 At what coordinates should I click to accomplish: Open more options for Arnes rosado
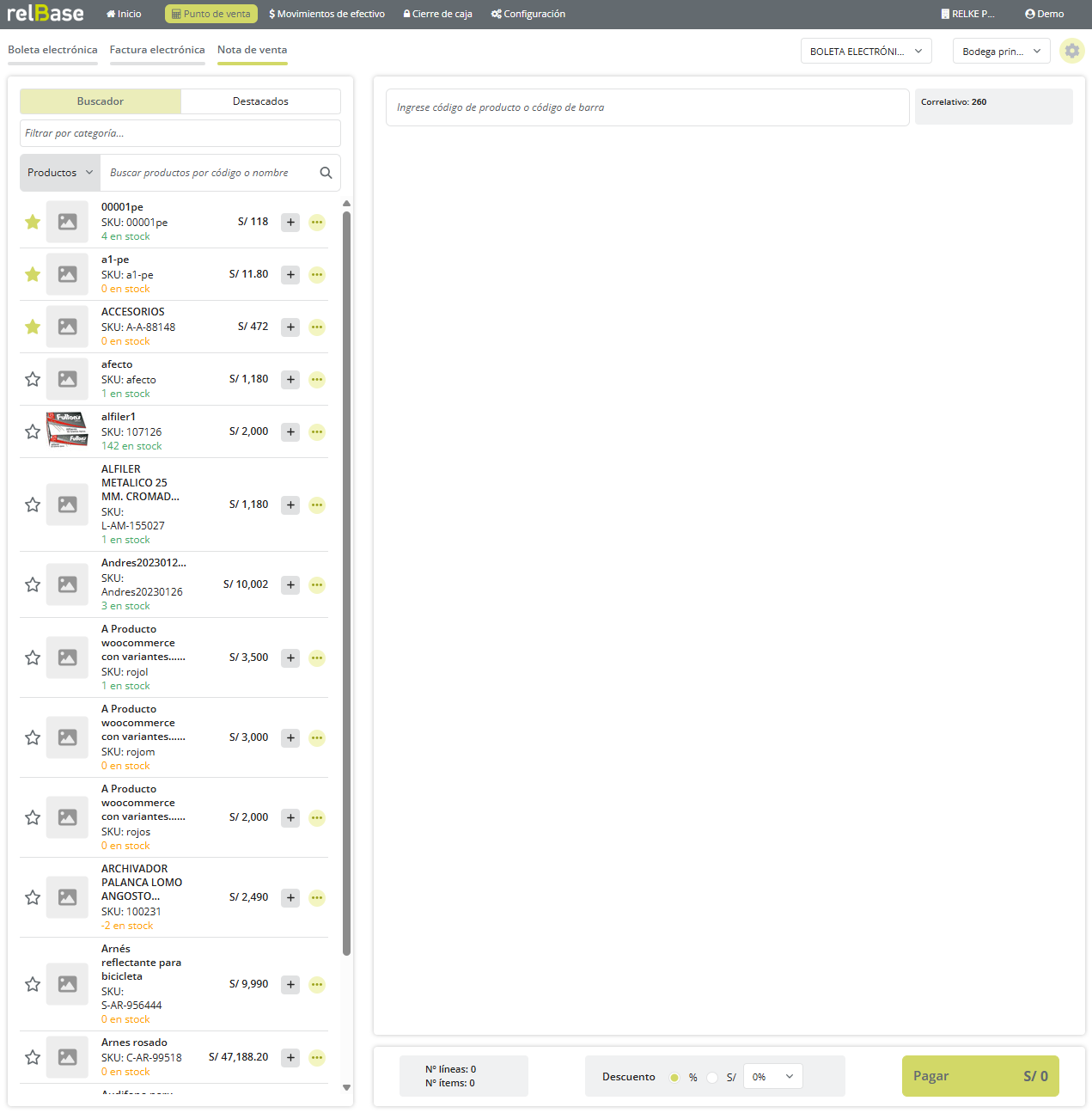tap(317, 1058)
